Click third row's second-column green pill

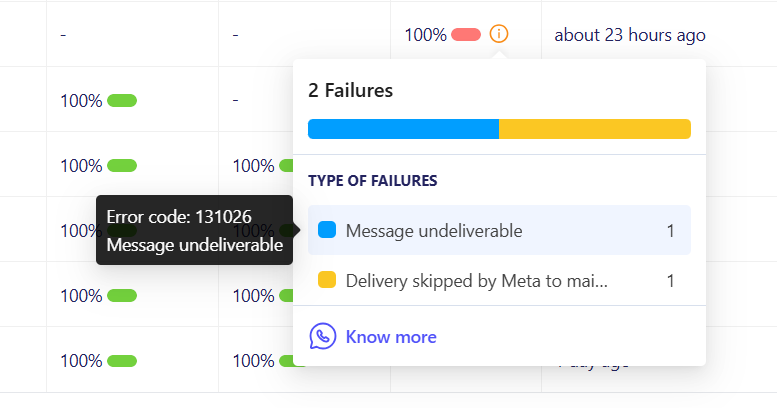284,166
